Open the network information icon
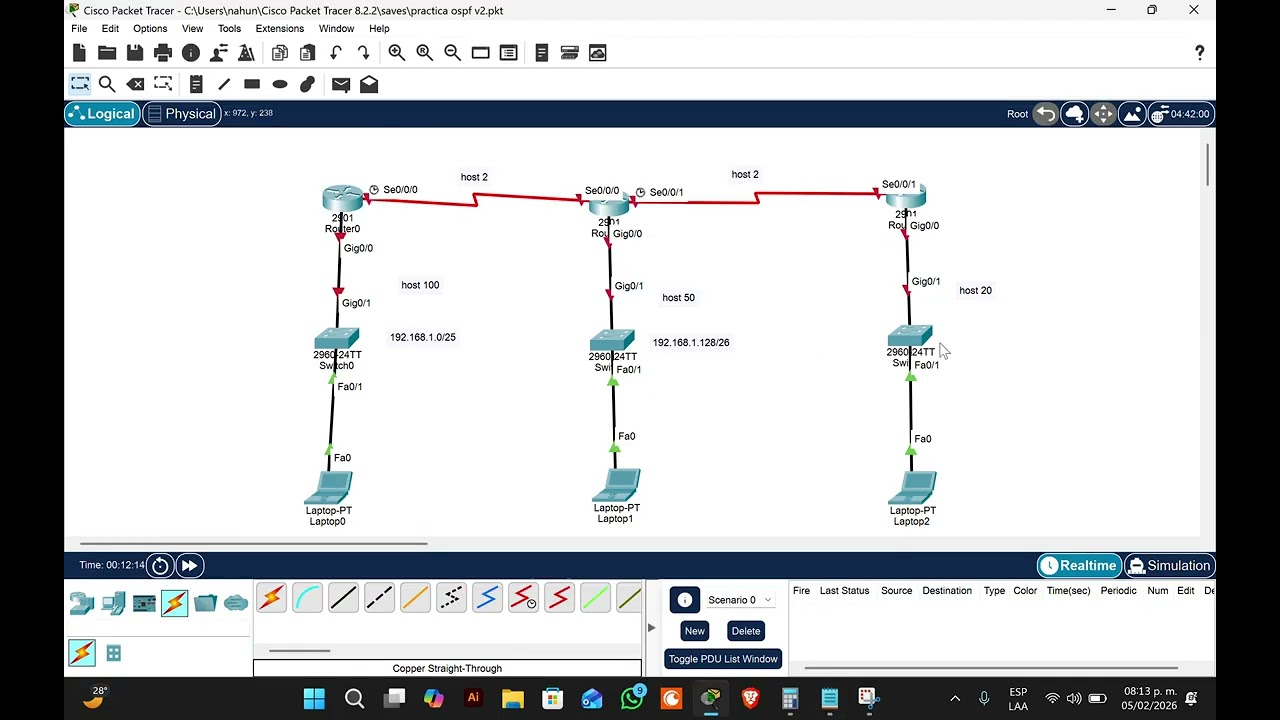The width and height of the screenshot is (1280, 720). point(191,53)
